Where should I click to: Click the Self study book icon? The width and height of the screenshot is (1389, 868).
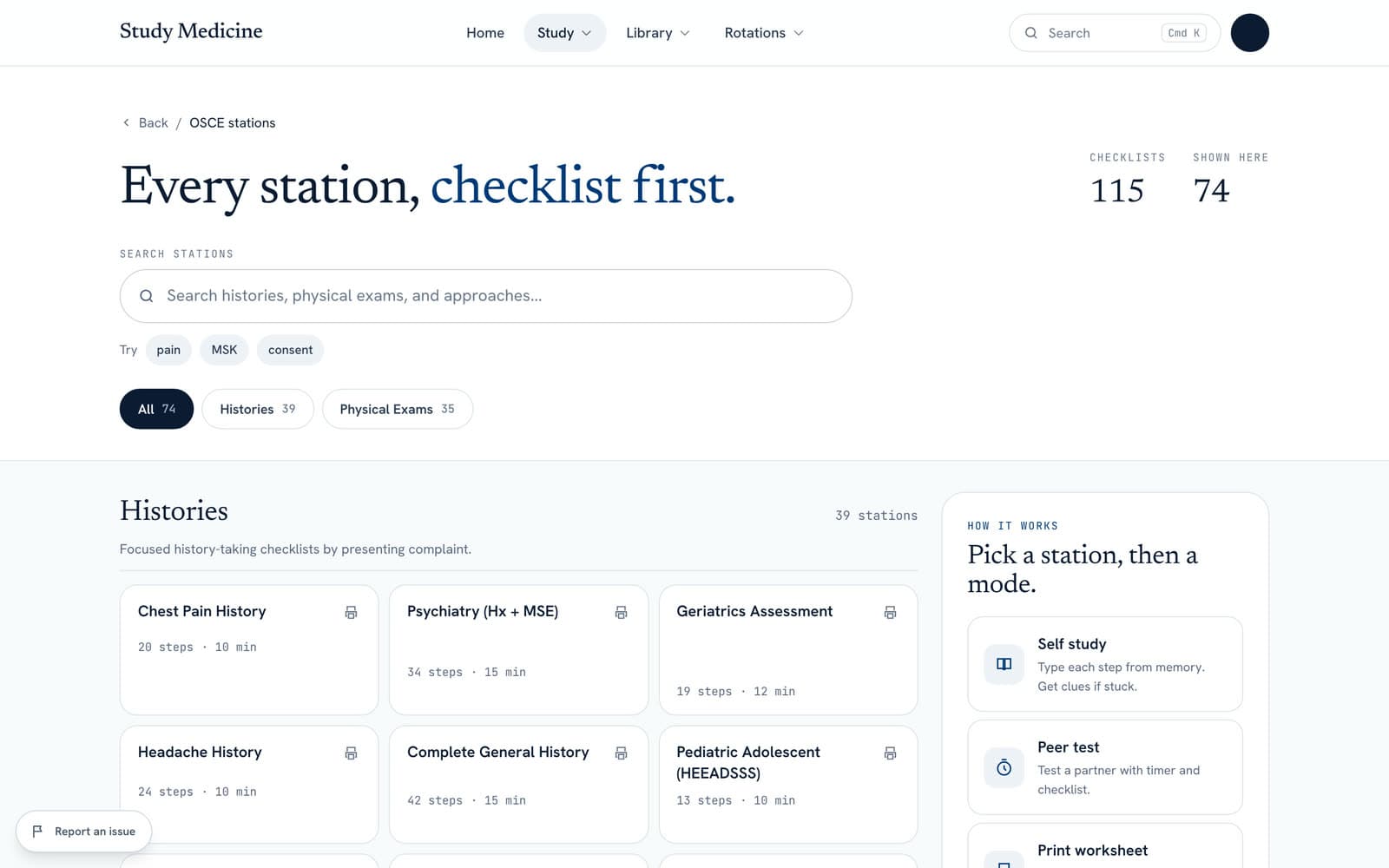point(1004,664)
